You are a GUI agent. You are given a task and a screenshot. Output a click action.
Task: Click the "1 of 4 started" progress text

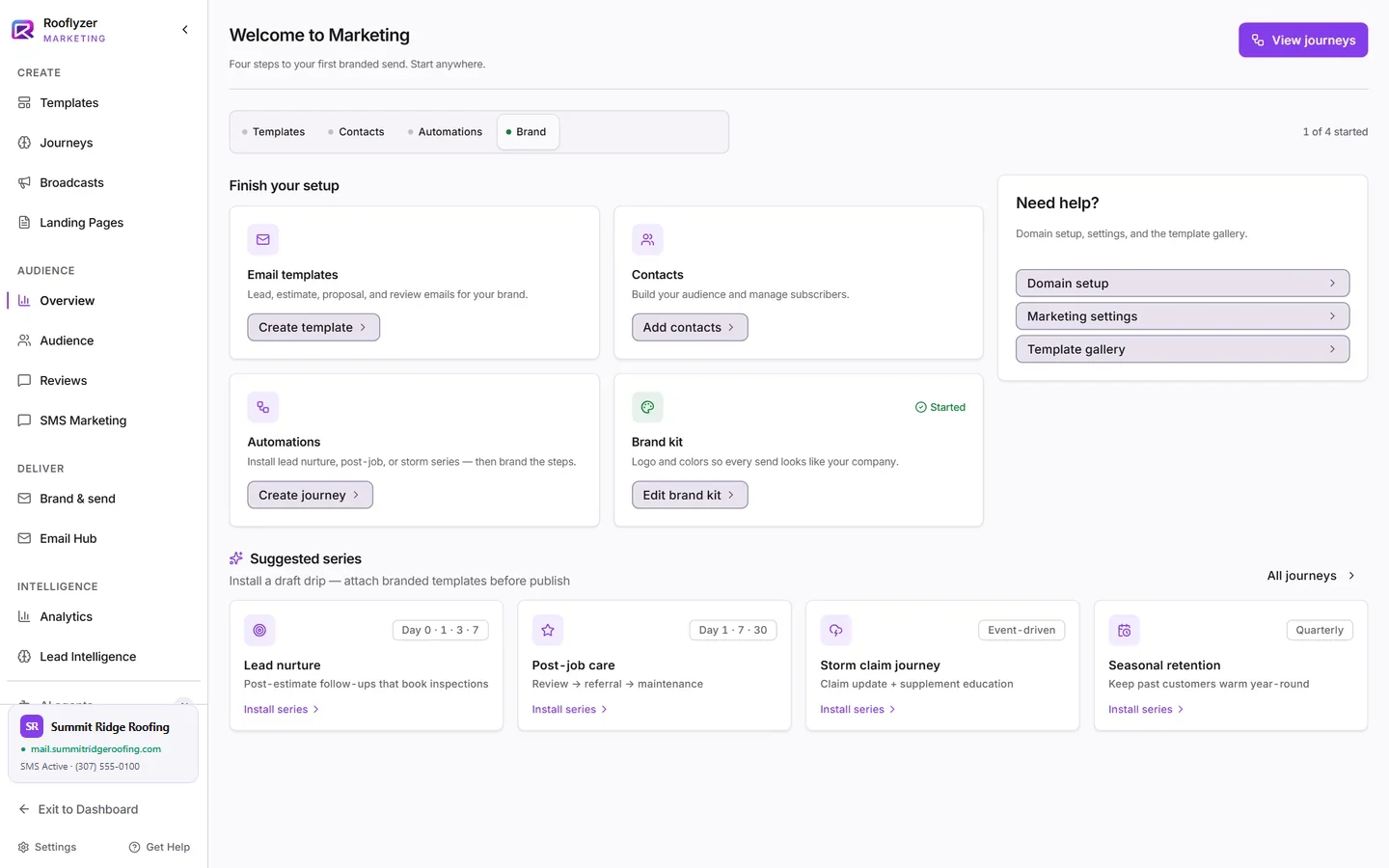click(1335, 132)
